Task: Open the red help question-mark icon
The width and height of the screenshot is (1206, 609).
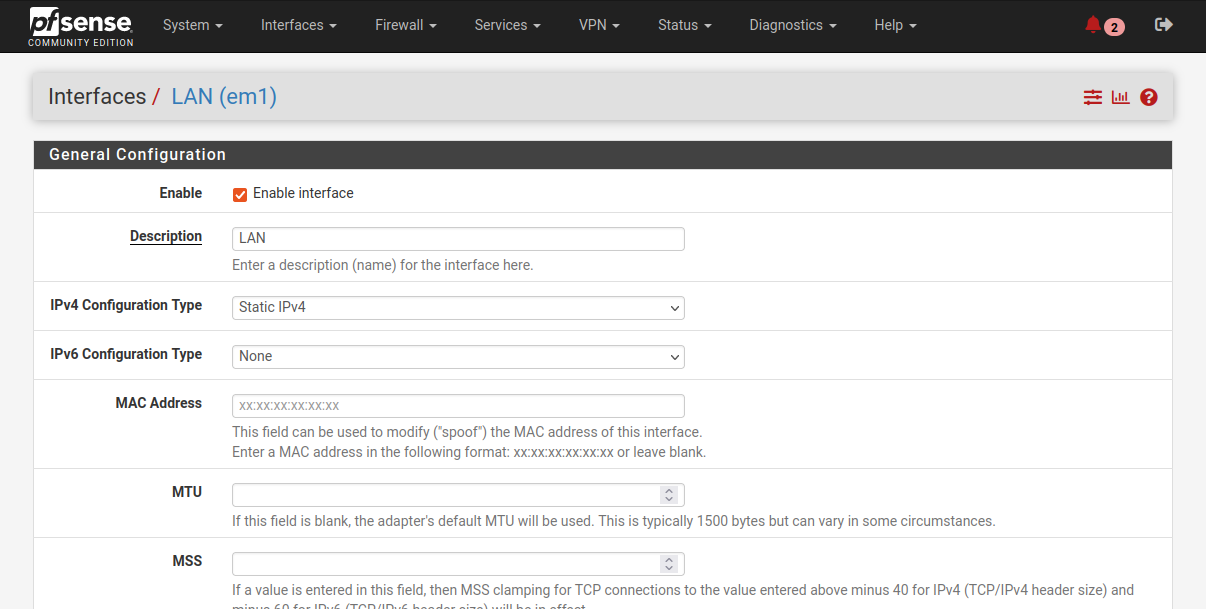Action: (1148, 97)
